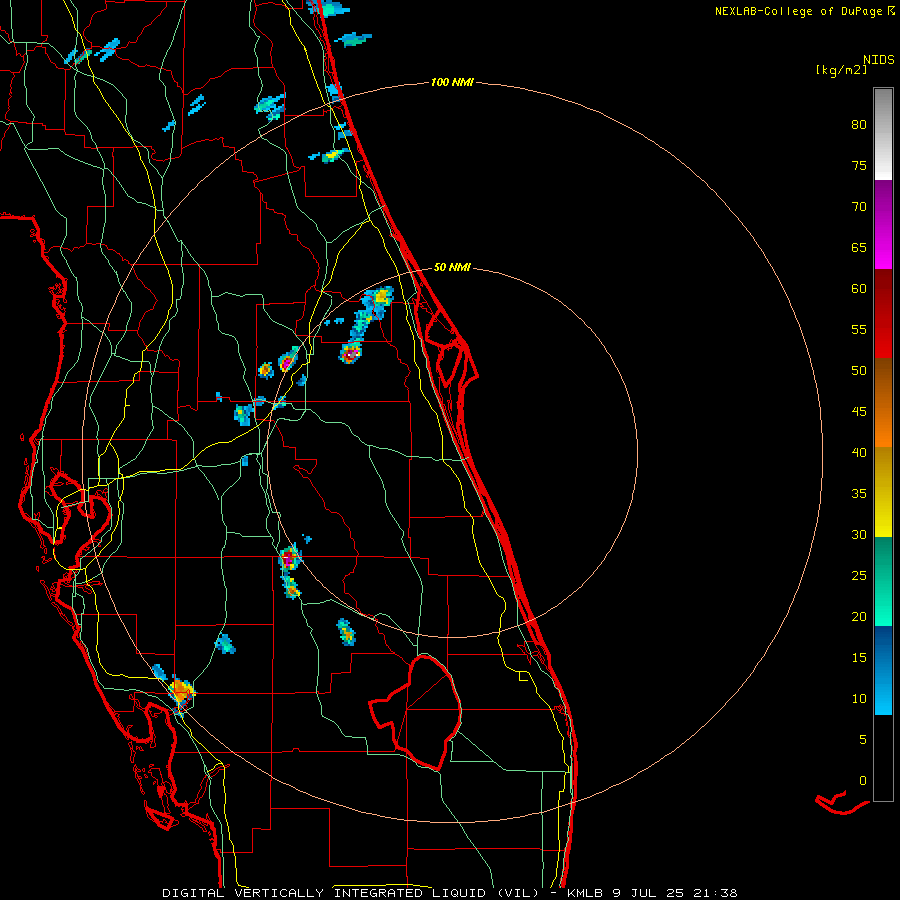Click the 10 value on the VIL scale

point(859,699)
